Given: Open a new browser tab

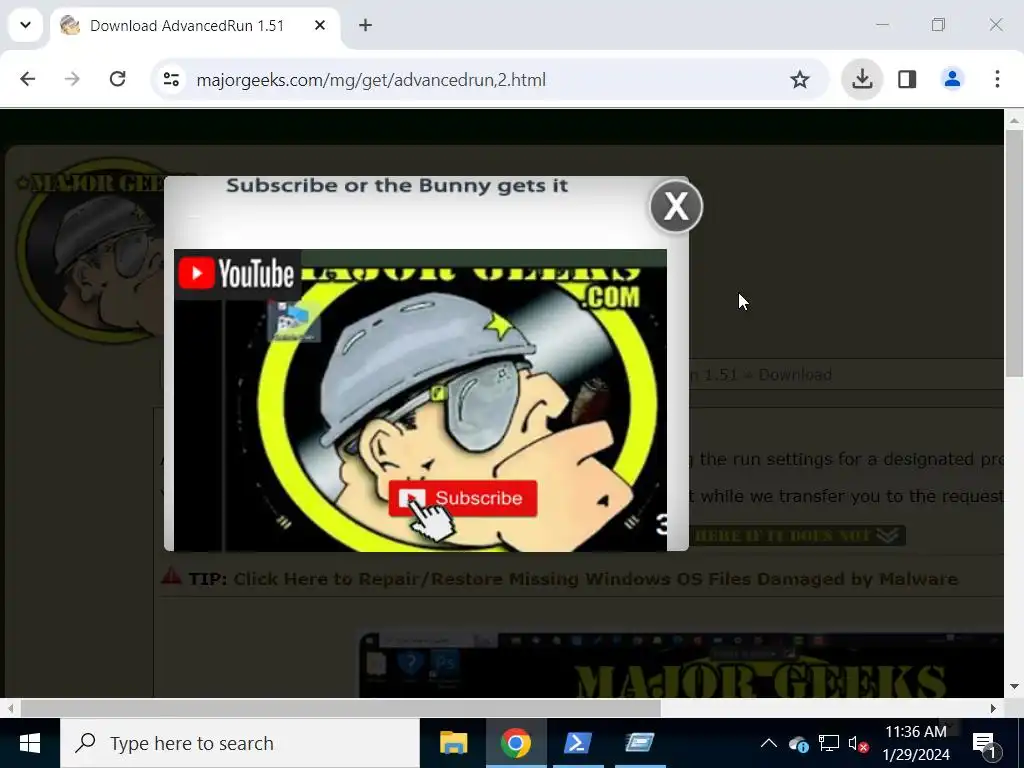Looking at the screenshot, I should tap(366, 25).
